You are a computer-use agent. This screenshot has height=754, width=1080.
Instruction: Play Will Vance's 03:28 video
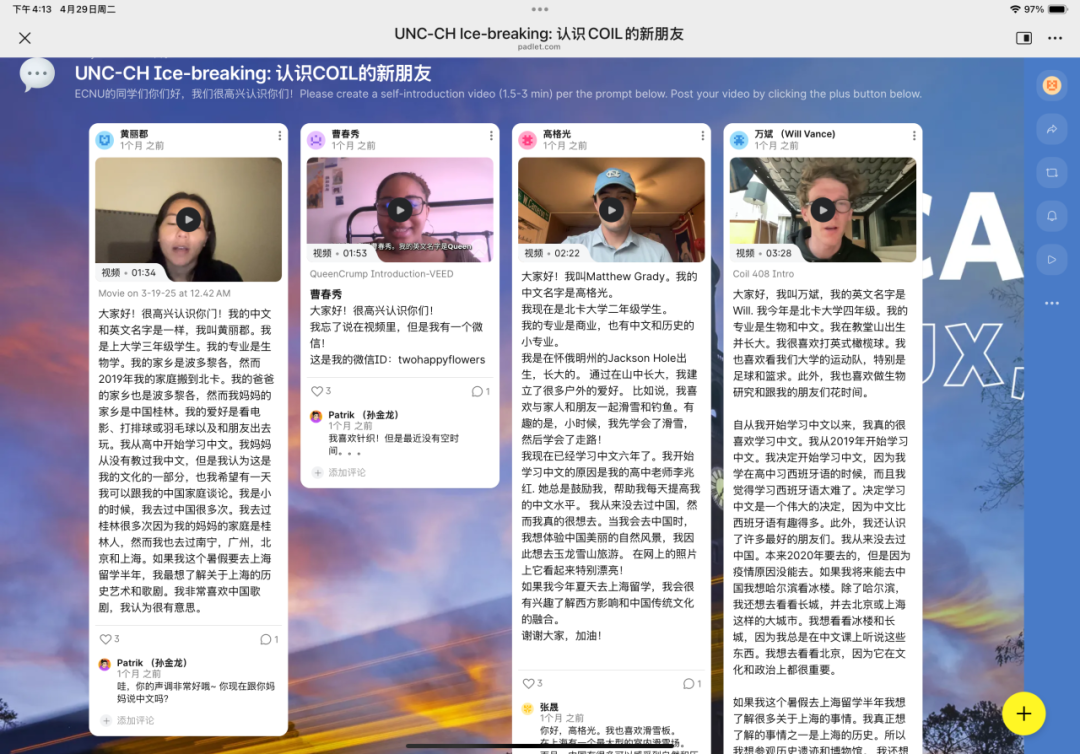[x=822, y=209]
